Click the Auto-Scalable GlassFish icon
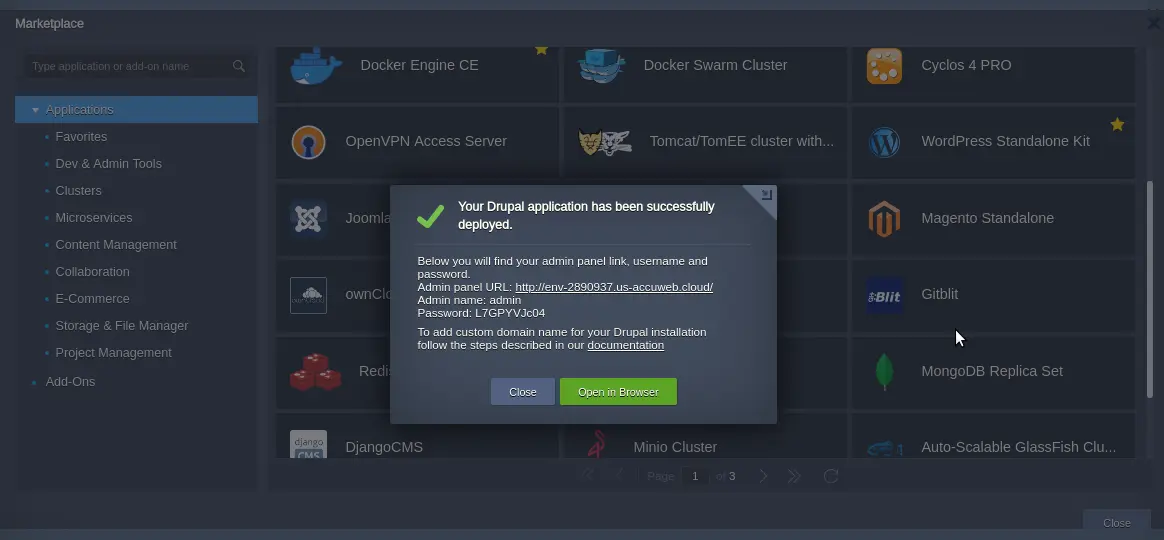Image resolution: width=1164 pixels, height=540 pixels. (884, 449)
